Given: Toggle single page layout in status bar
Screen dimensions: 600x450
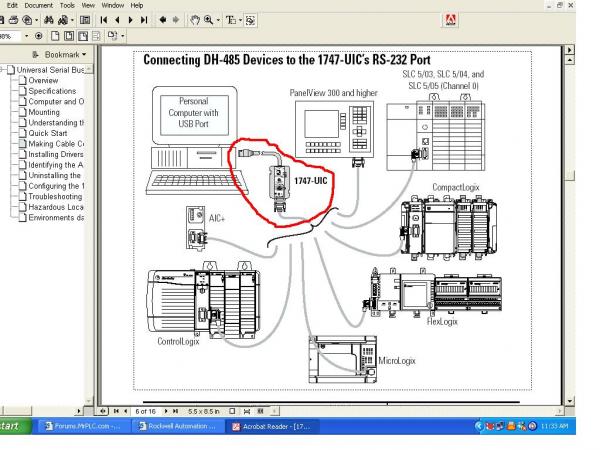Looking at the screenshot, I should click(232, 411).
